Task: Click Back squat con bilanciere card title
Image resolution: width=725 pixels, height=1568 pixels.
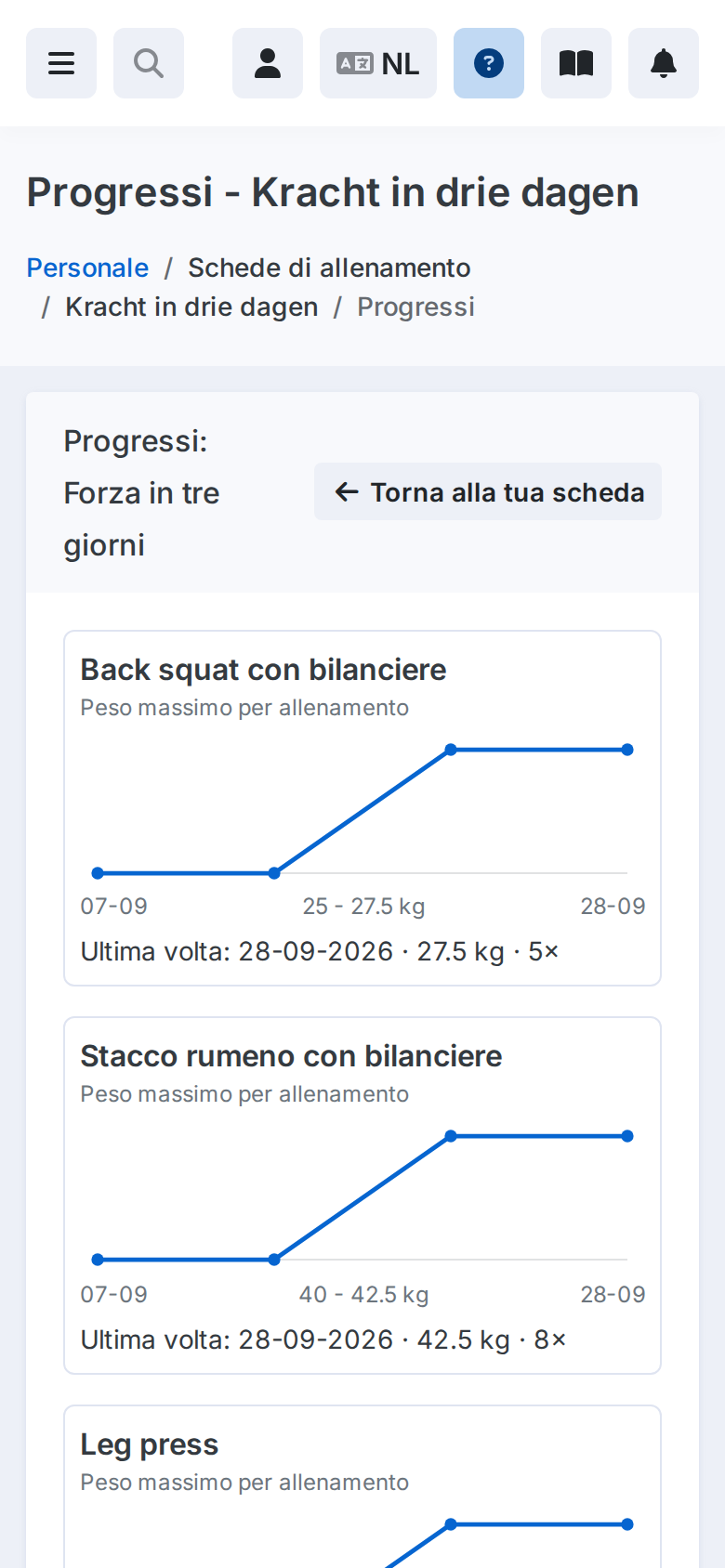Action: point(263,670)
